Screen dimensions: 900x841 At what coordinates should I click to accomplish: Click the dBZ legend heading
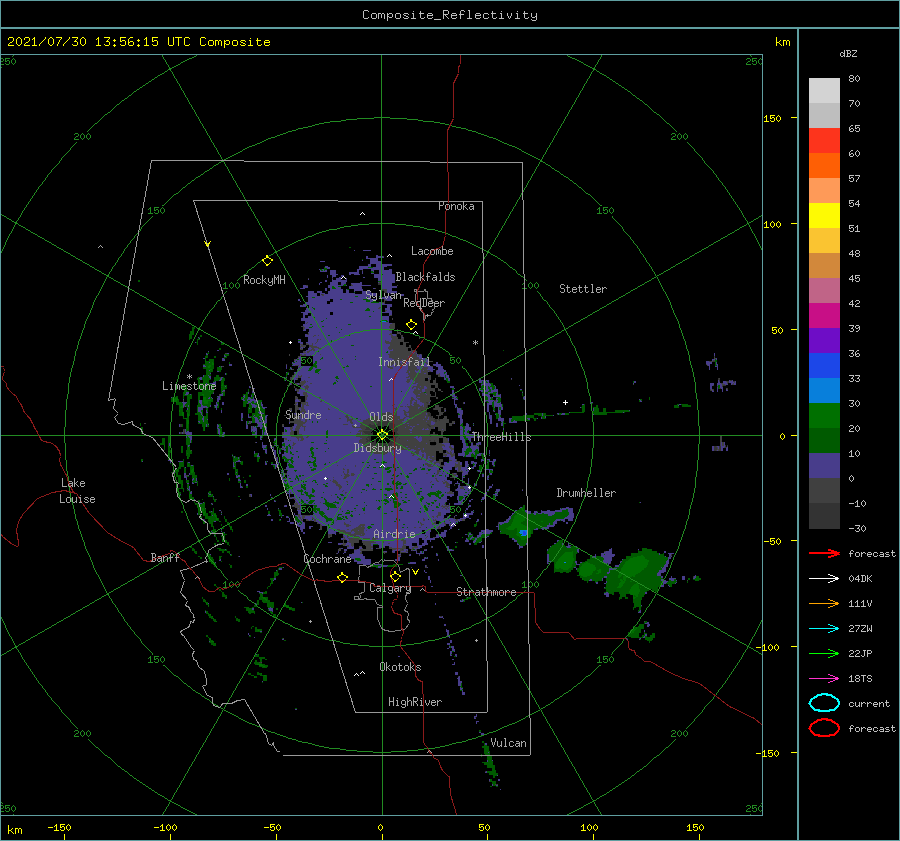pos(848,53)
